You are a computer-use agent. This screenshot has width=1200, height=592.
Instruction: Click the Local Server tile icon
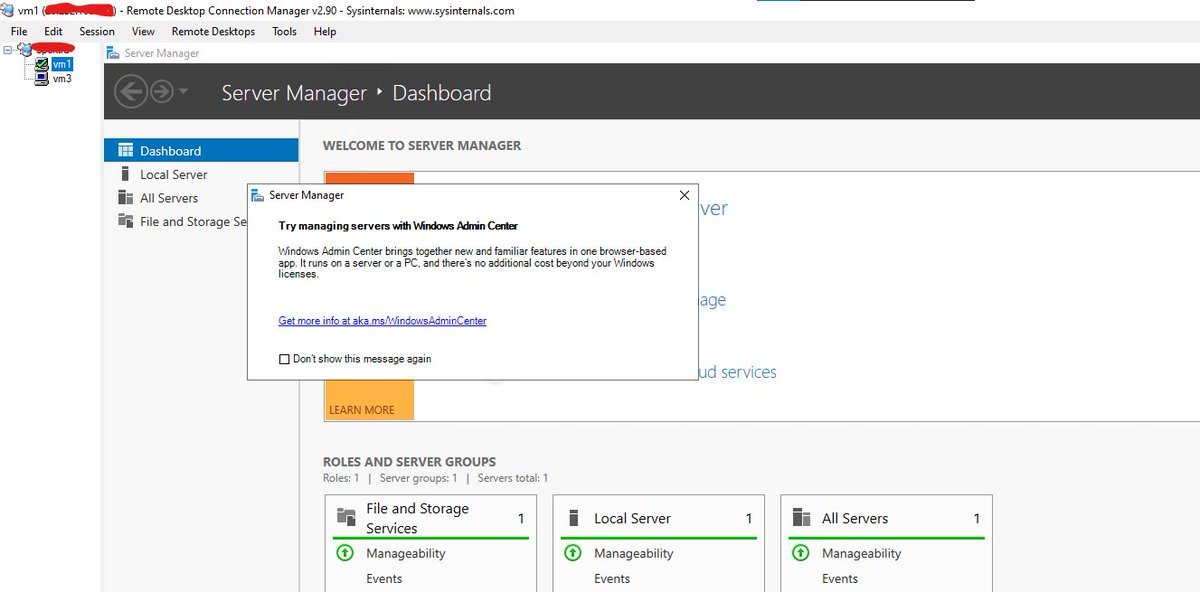(x=574, y=518)
